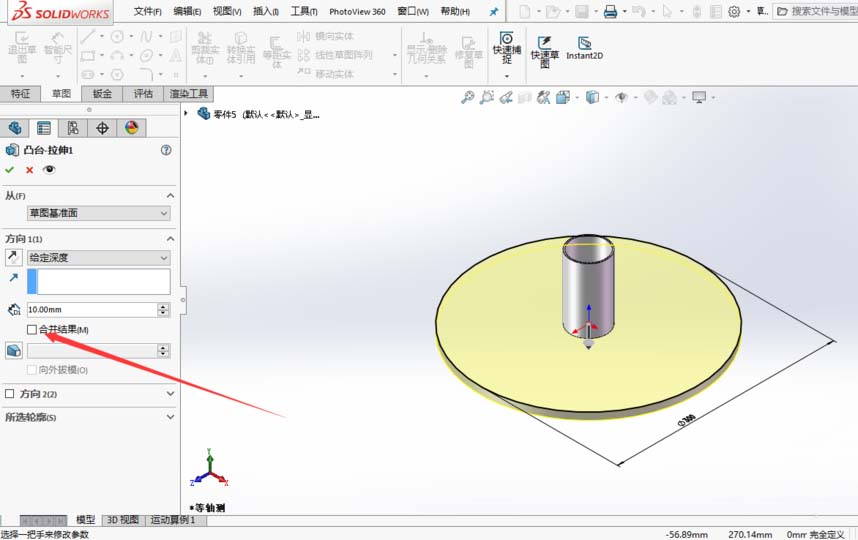Click the 剪裁实体 trim entities tool

pos(205,48)
